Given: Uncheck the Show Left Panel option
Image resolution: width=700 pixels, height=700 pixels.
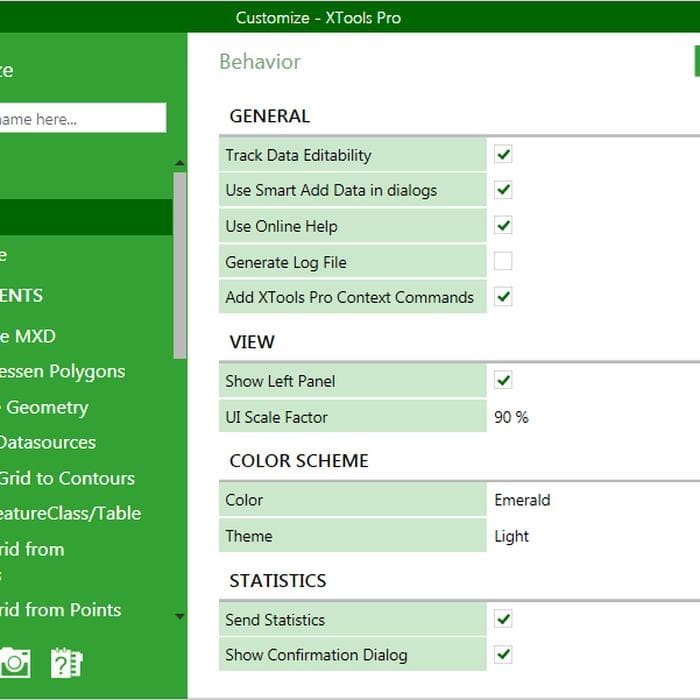Looking at the screenshot, I should (503, 380).
